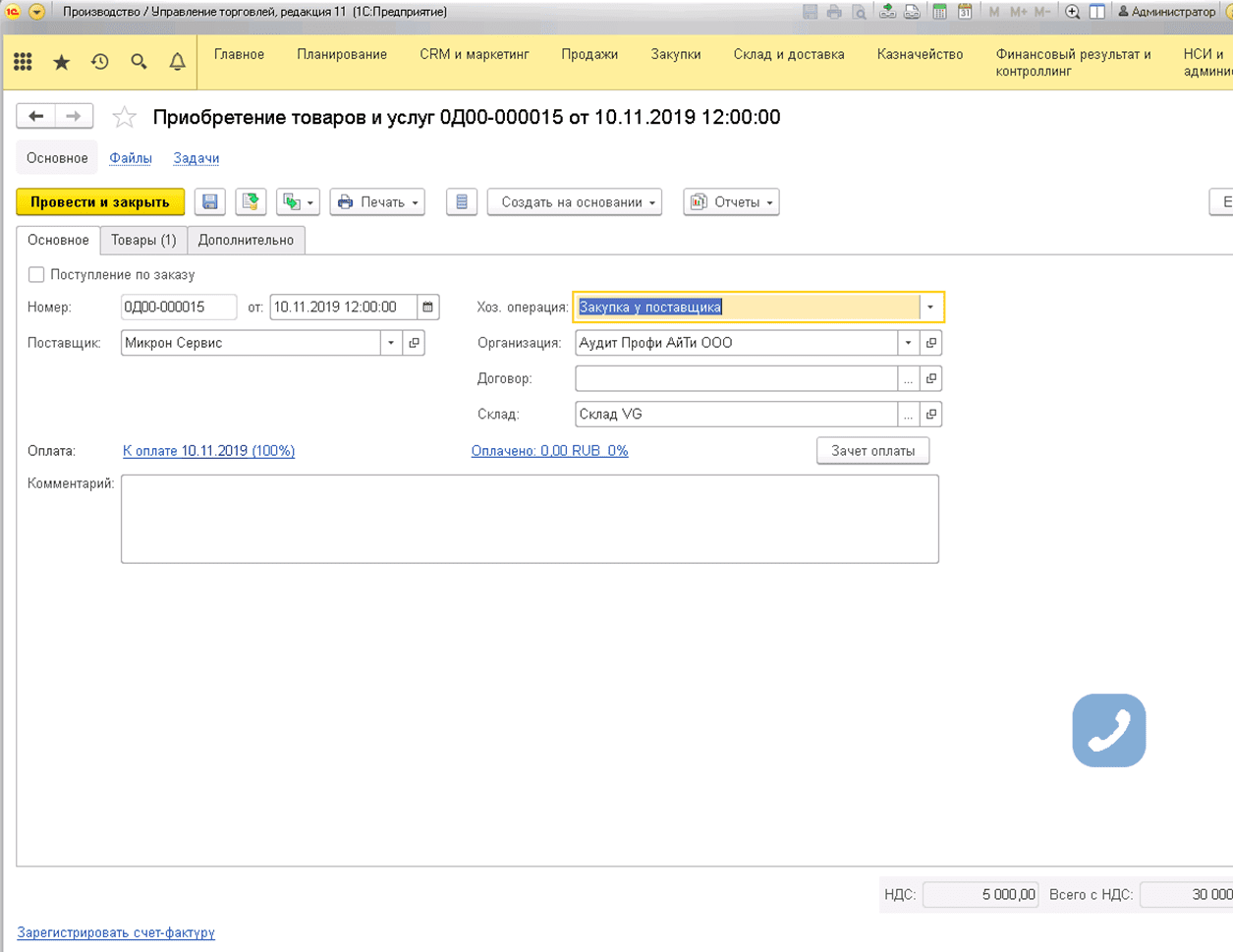Open the Организация record with its open button
Image resolution: width=1233 pixels, height=952 pixels.
[x=931, y=343]
